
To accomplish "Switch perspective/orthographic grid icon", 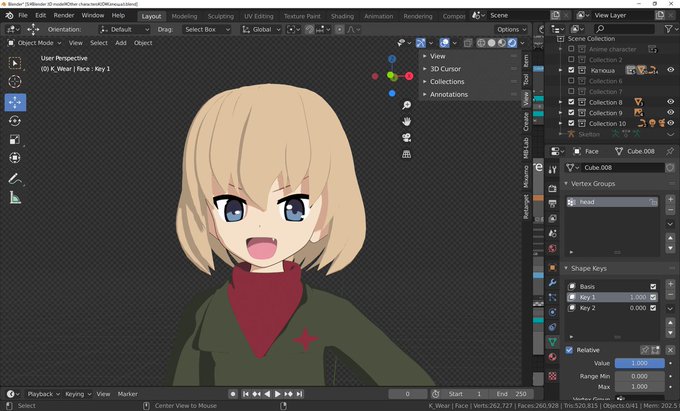I will (406, 154).
